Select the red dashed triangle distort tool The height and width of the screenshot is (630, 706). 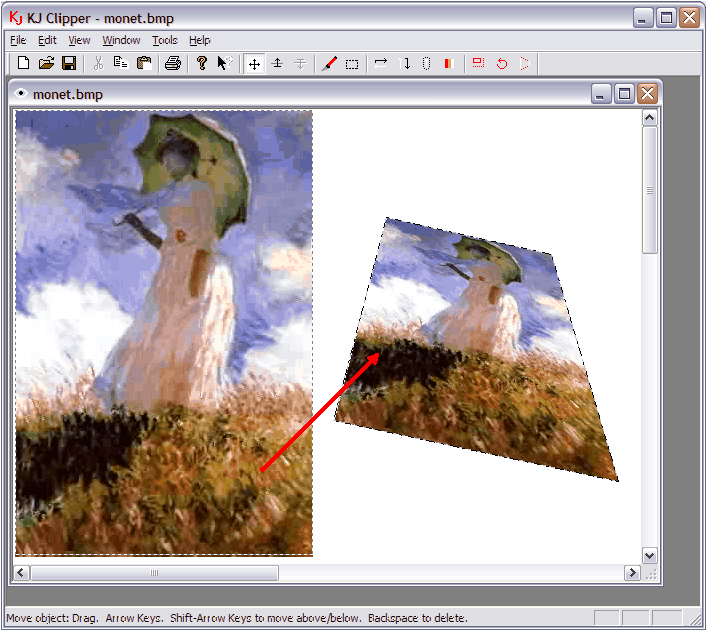click(525, 63)
